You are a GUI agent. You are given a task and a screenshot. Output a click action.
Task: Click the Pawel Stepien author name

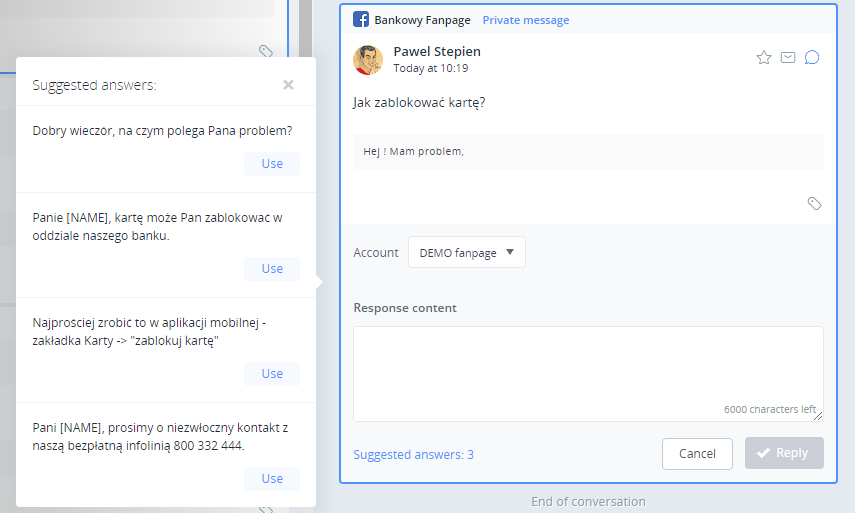pyautogui.click(x=437, y=51)
